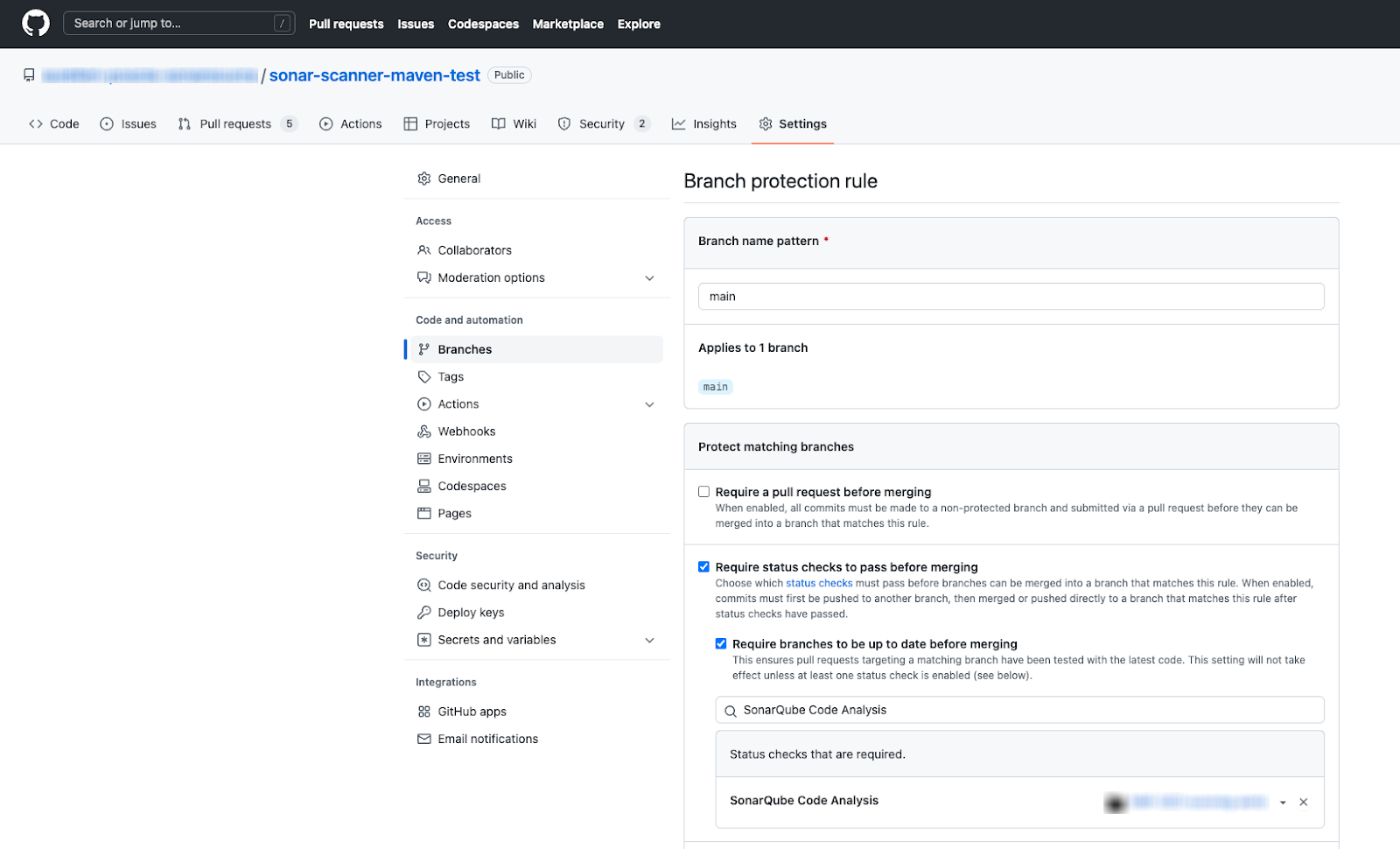This screenshot has height=849, width=1400.
Task: Open Code security and analysis settings
Action: (511, 585)
